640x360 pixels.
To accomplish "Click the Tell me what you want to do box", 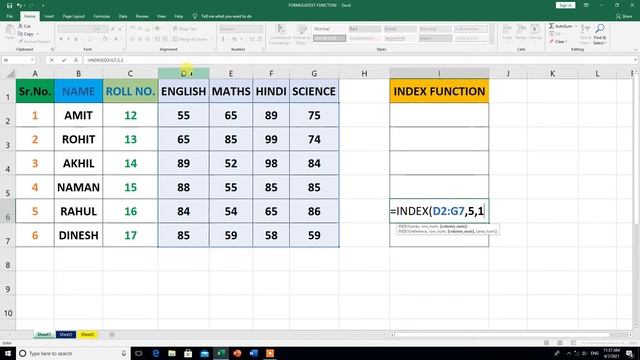I will (222, 16).
